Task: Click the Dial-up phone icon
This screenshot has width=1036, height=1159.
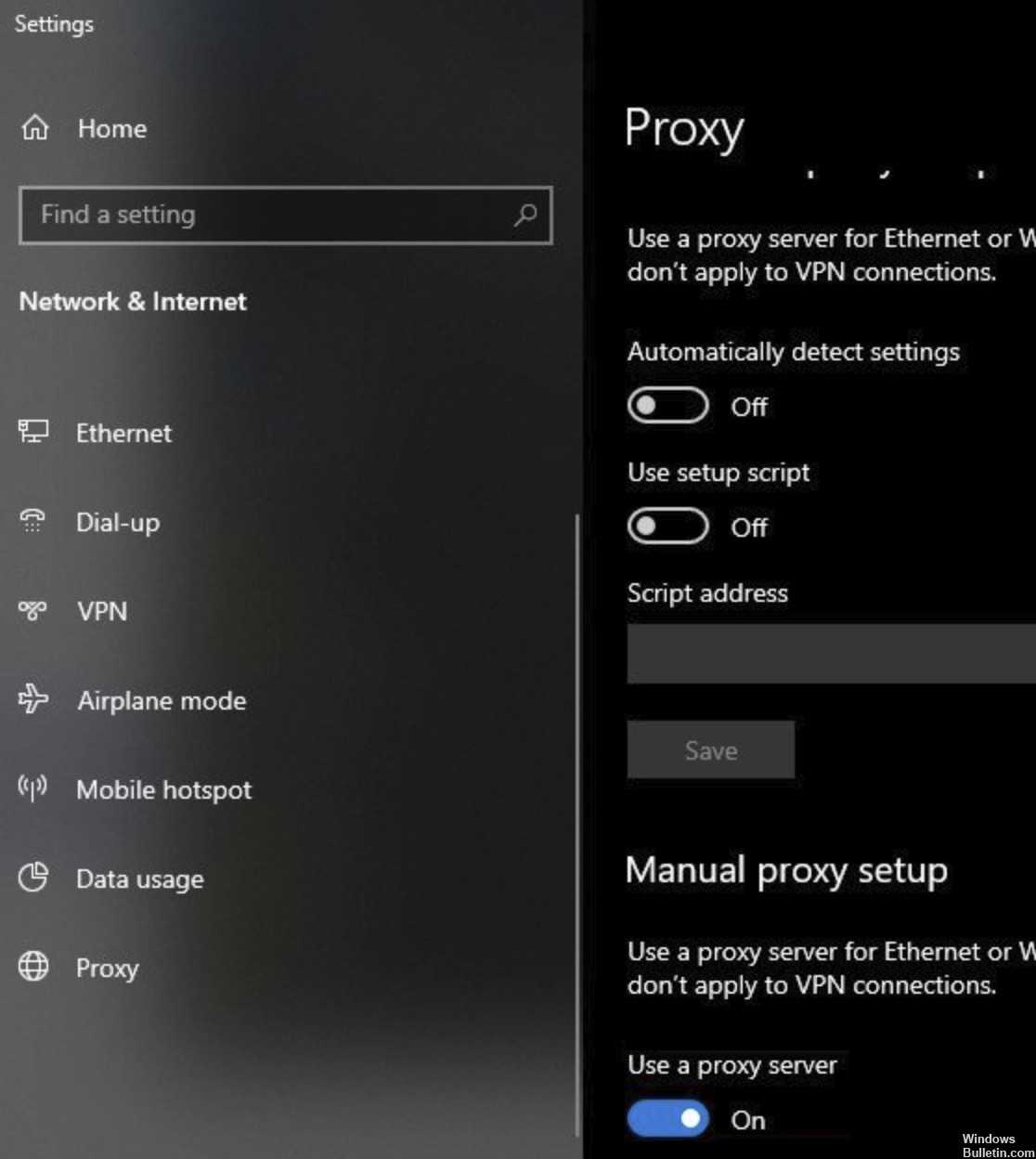Action: tap(32, 521)
